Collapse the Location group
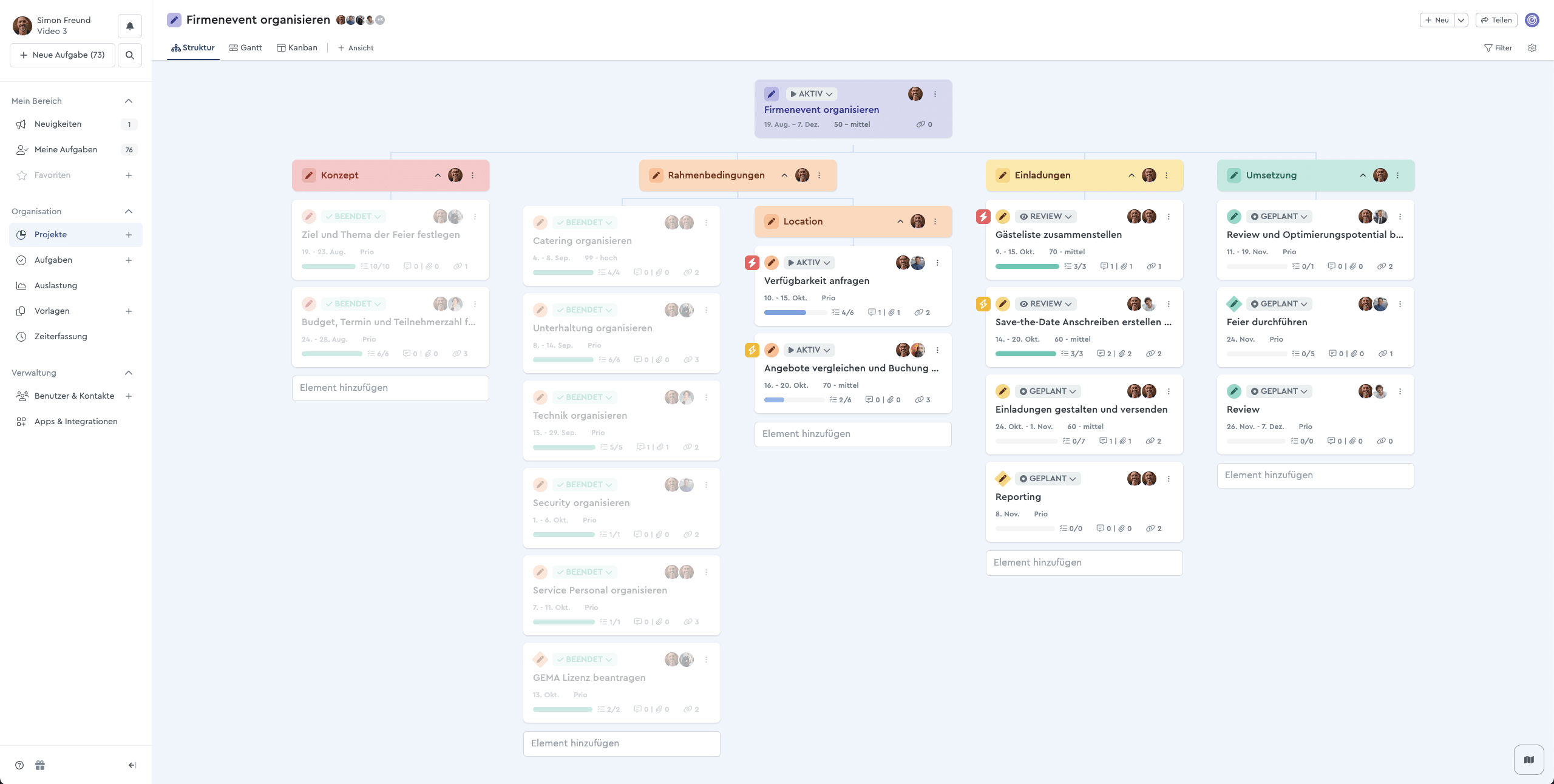Viewport: 1554px width, 784px height. click(x=900, y=221)
